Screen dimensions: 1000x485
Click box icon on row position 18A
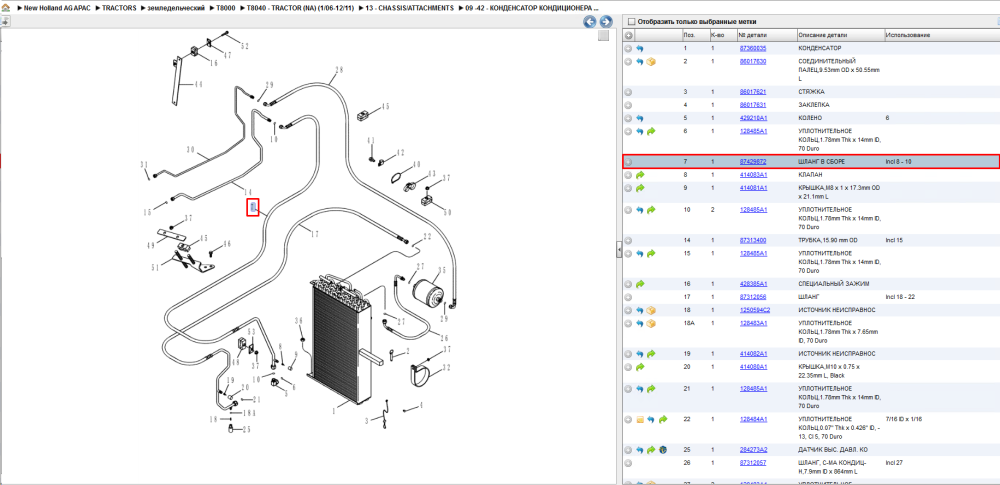click(x=651, y=324)
